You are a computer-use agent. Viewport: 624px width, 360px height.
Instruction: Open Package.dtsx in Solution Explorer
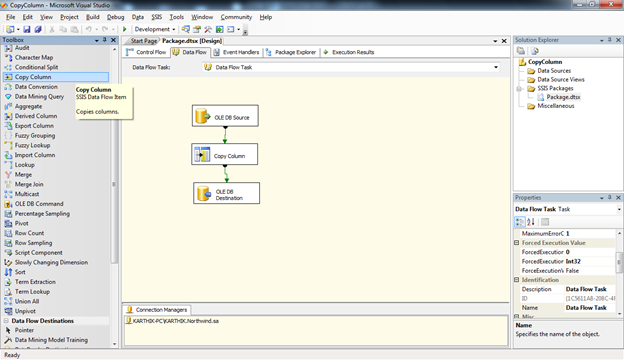coord(563,97)
